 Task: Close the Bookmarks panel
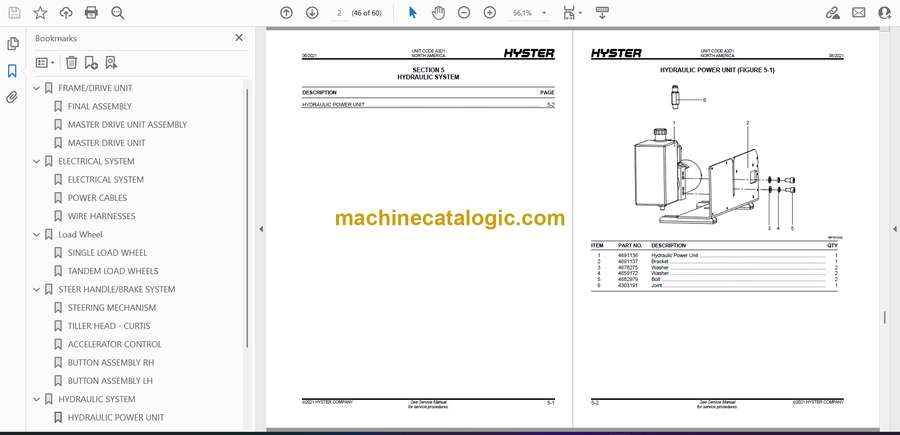pos(239,38)
